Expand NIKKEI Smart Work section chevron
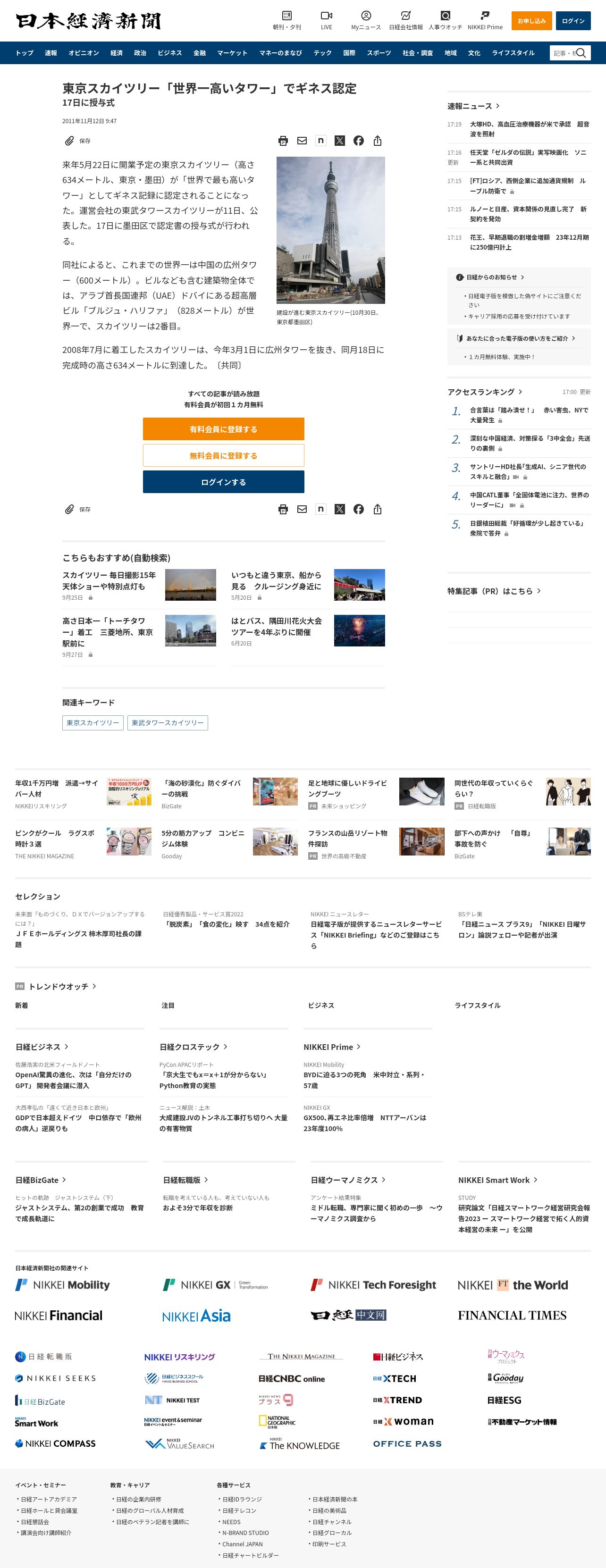The width and height of the screenshot is (606, 1568). pyautogui.click(x=535, y=1180)
